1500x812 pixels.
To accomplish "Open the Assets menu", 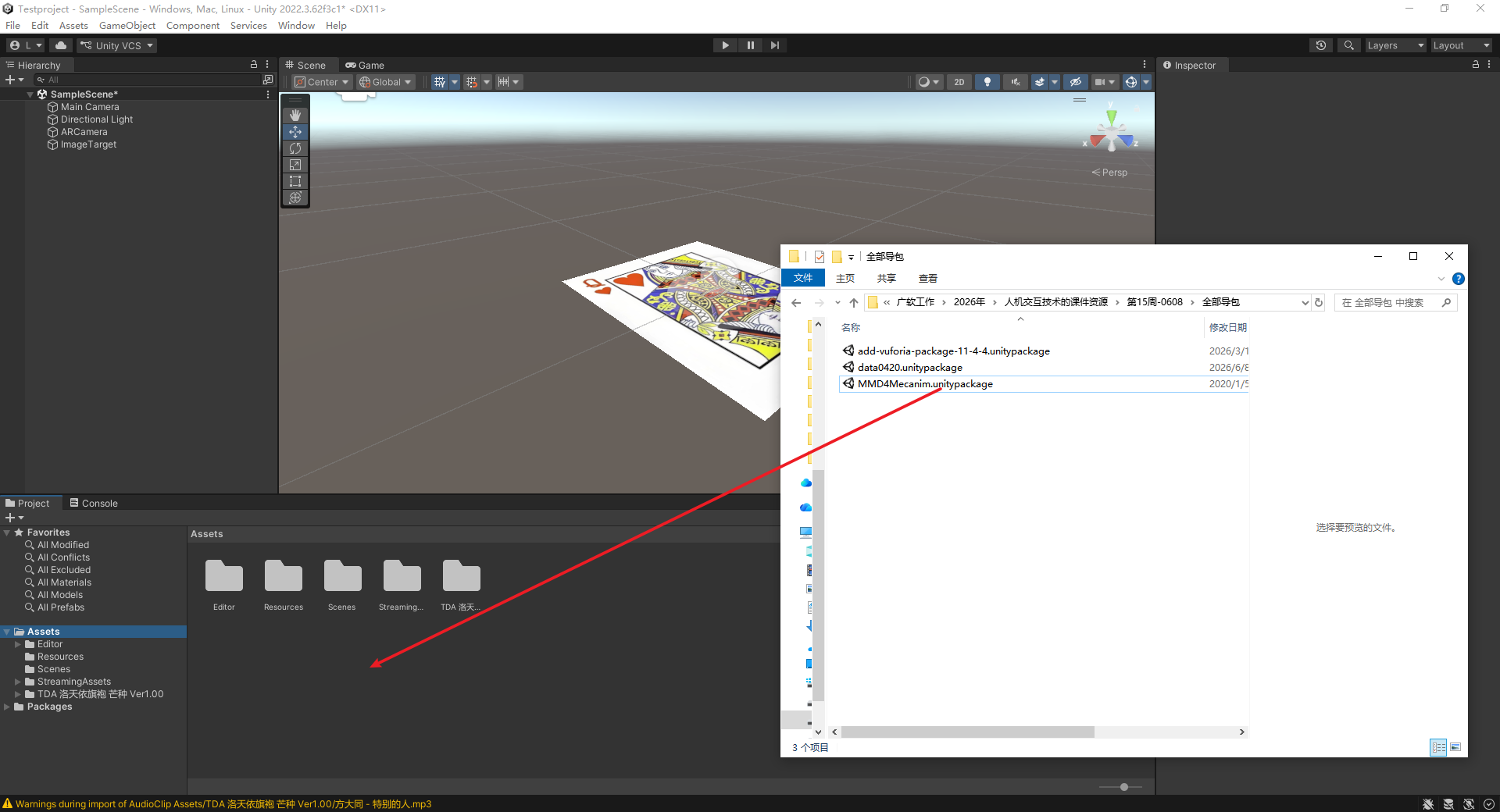I will tap(73, 26).
